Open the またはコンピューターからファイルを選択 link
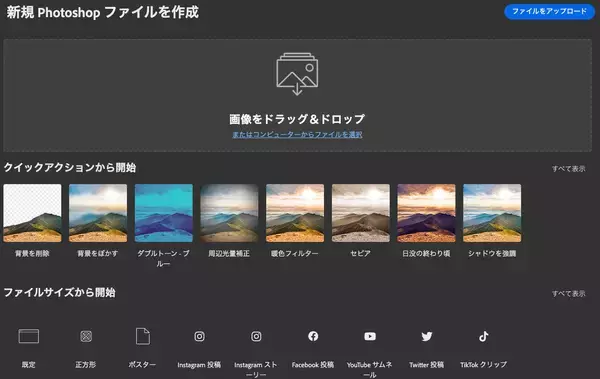Viewport: 600px width, 379px height. pyautogui.click(x=297, y=134)
